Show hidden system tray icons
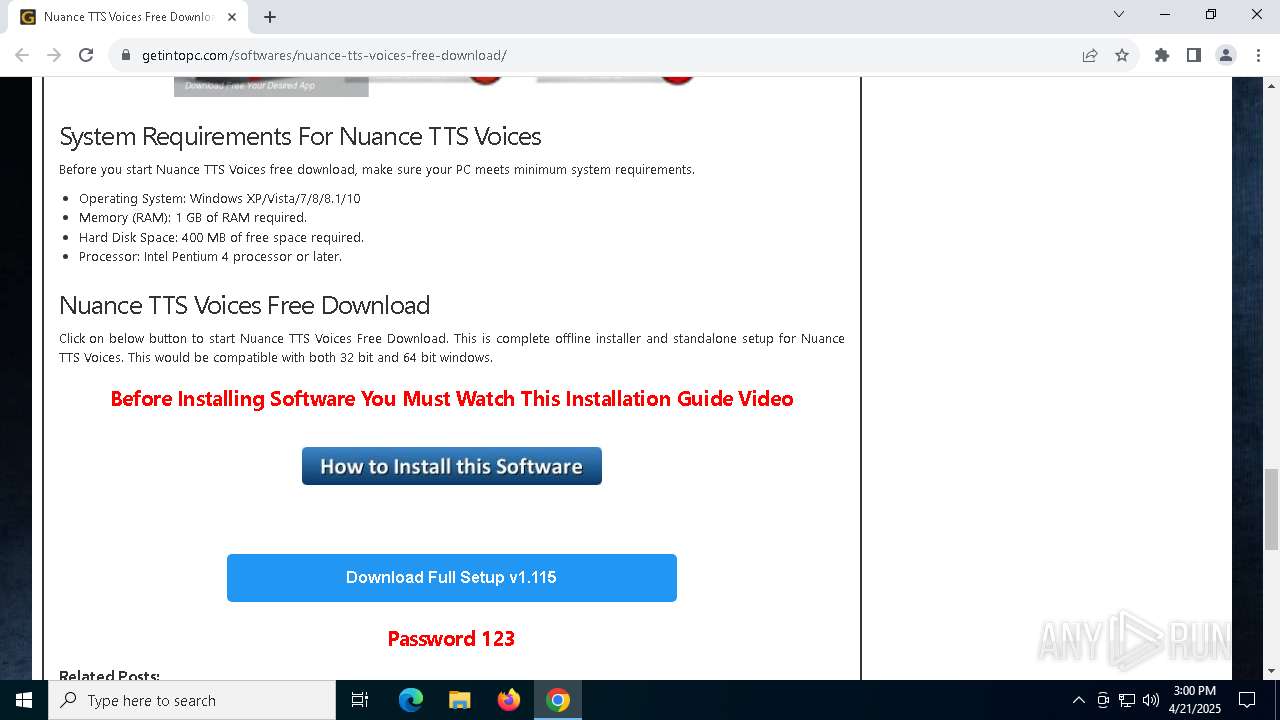The width and height of the screenshot is (1280, 720). point(1078,700)
